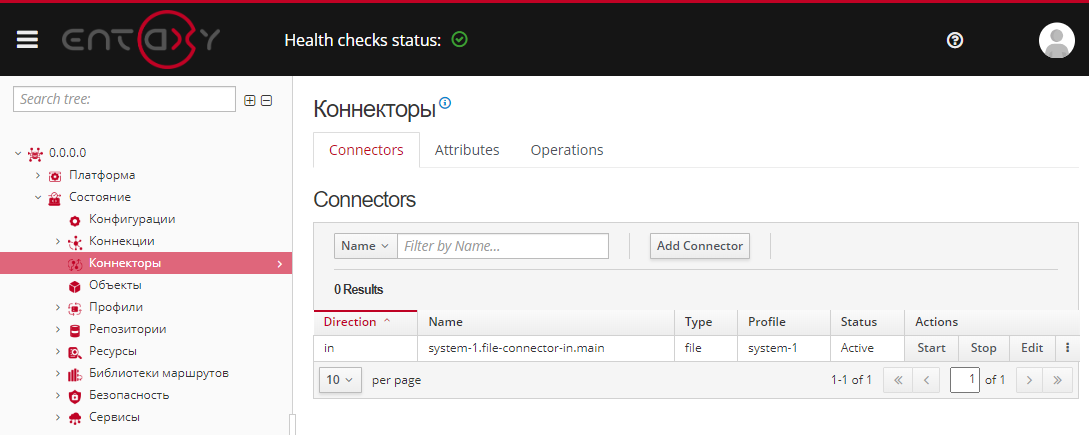Collapse the 0.0.0.0 root node

click(18, 153)
